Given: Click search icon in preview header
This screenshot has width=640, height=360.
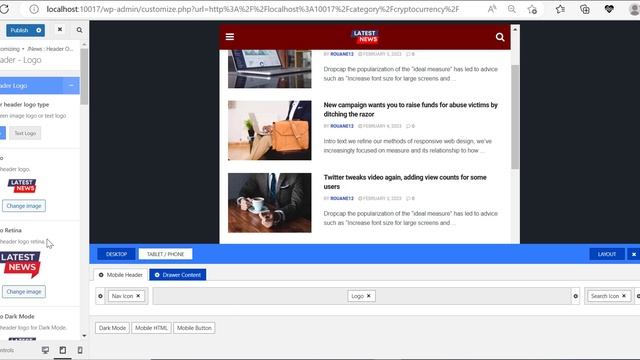Looking at the screenshot, I should [500, 37].
